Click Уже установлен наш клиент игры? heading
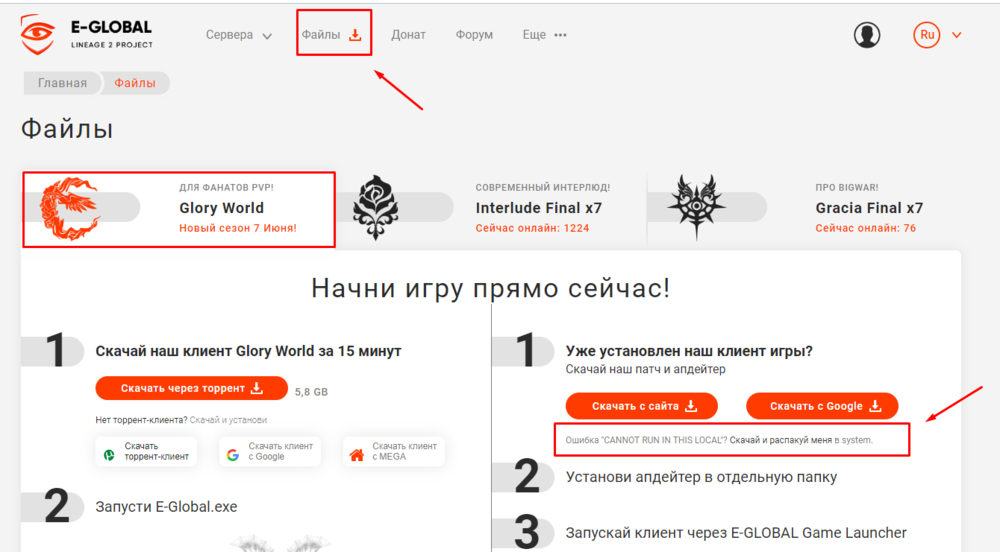1000x552 pixels. [x=689, y=351]
